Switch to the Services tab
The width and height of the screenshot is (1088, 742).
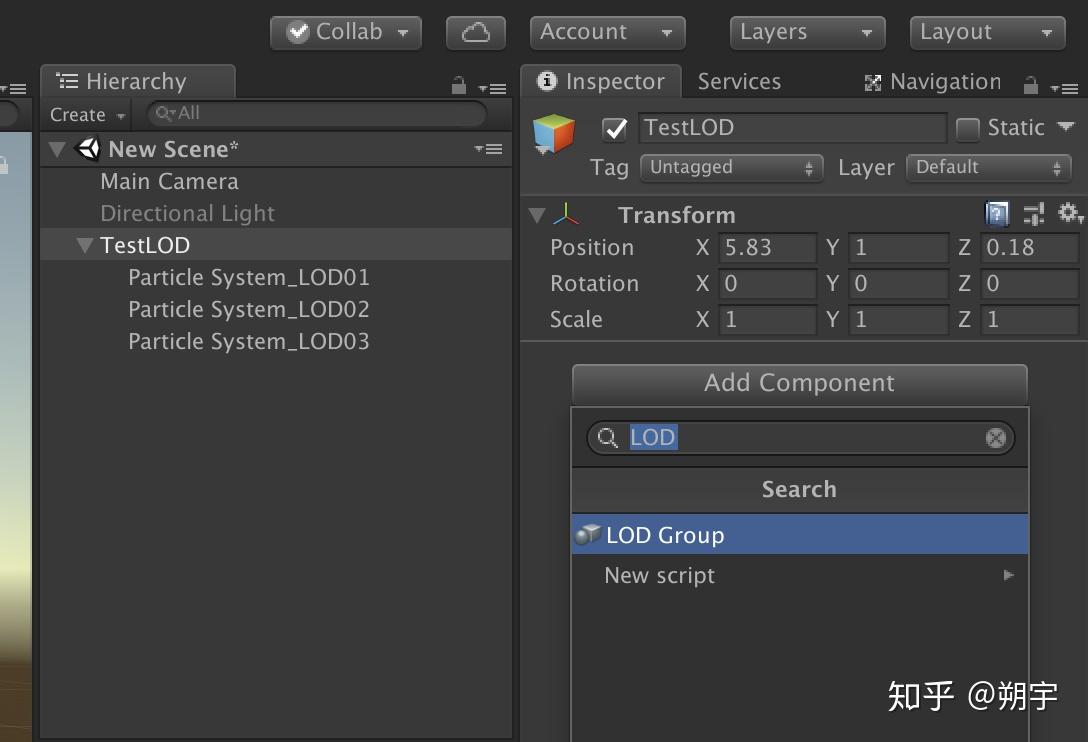(x=739, y=81)
